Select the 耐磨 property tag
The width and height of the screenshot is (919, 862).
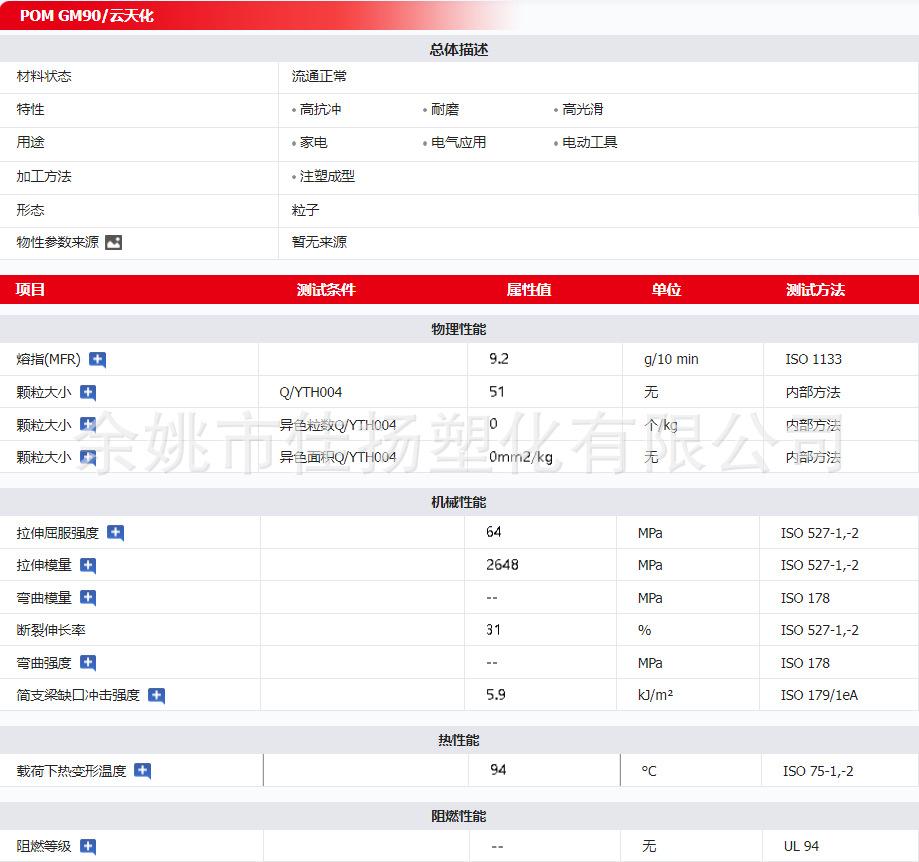[445, 109]
